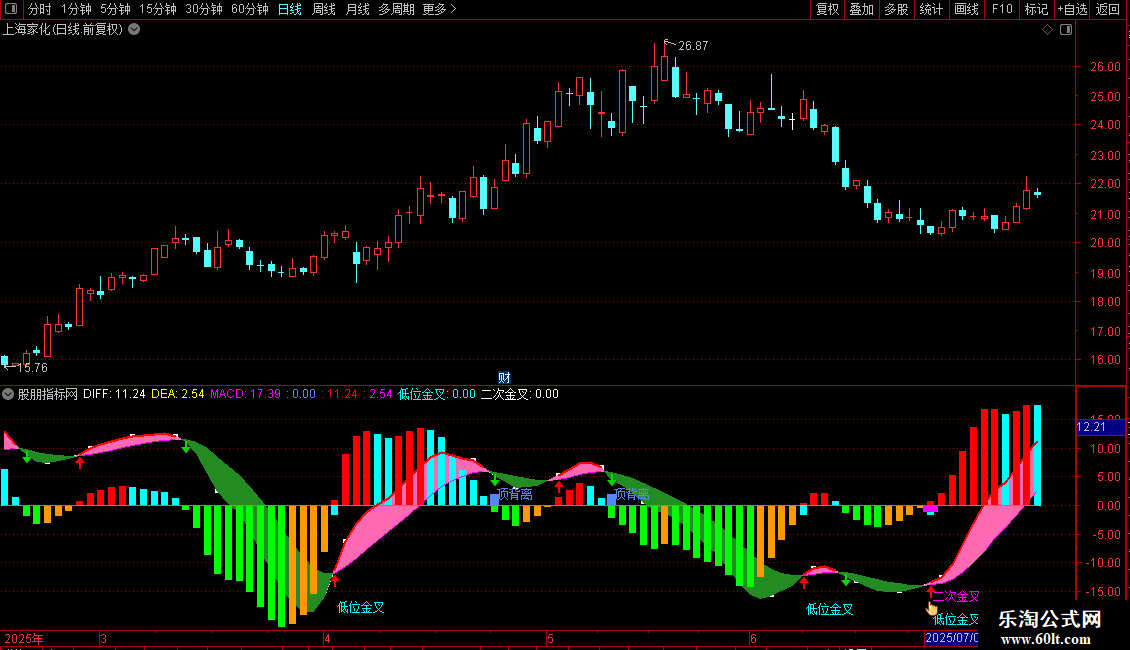Click the 低位金叉 label near April

point(360,607)
